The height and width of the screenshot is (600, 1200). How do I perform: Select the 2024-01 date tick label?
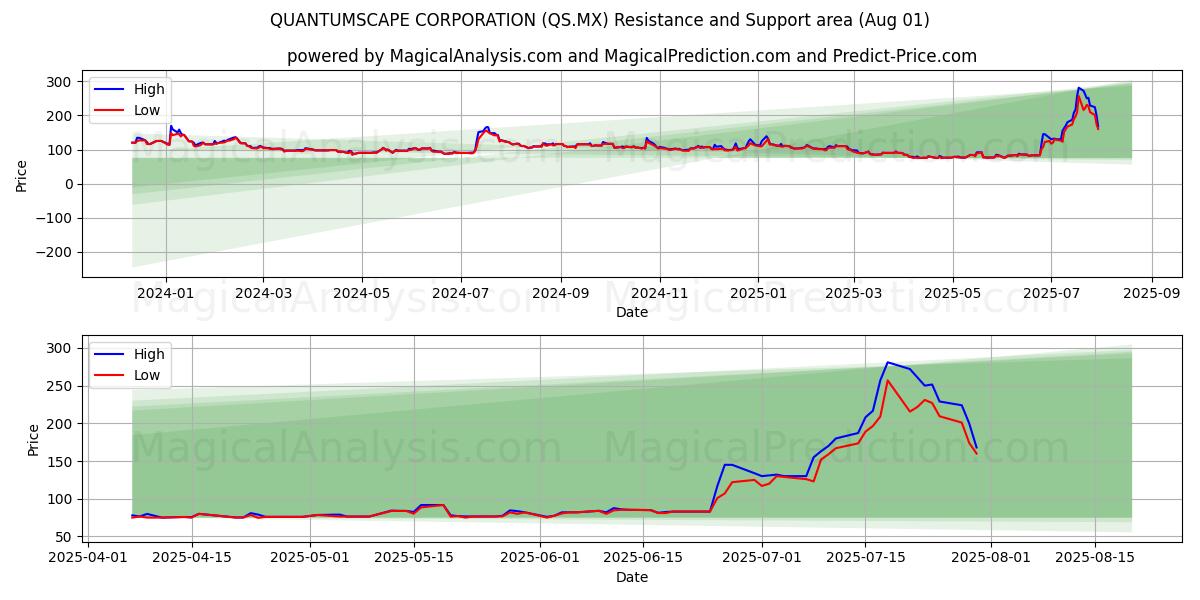coord(165,294)
